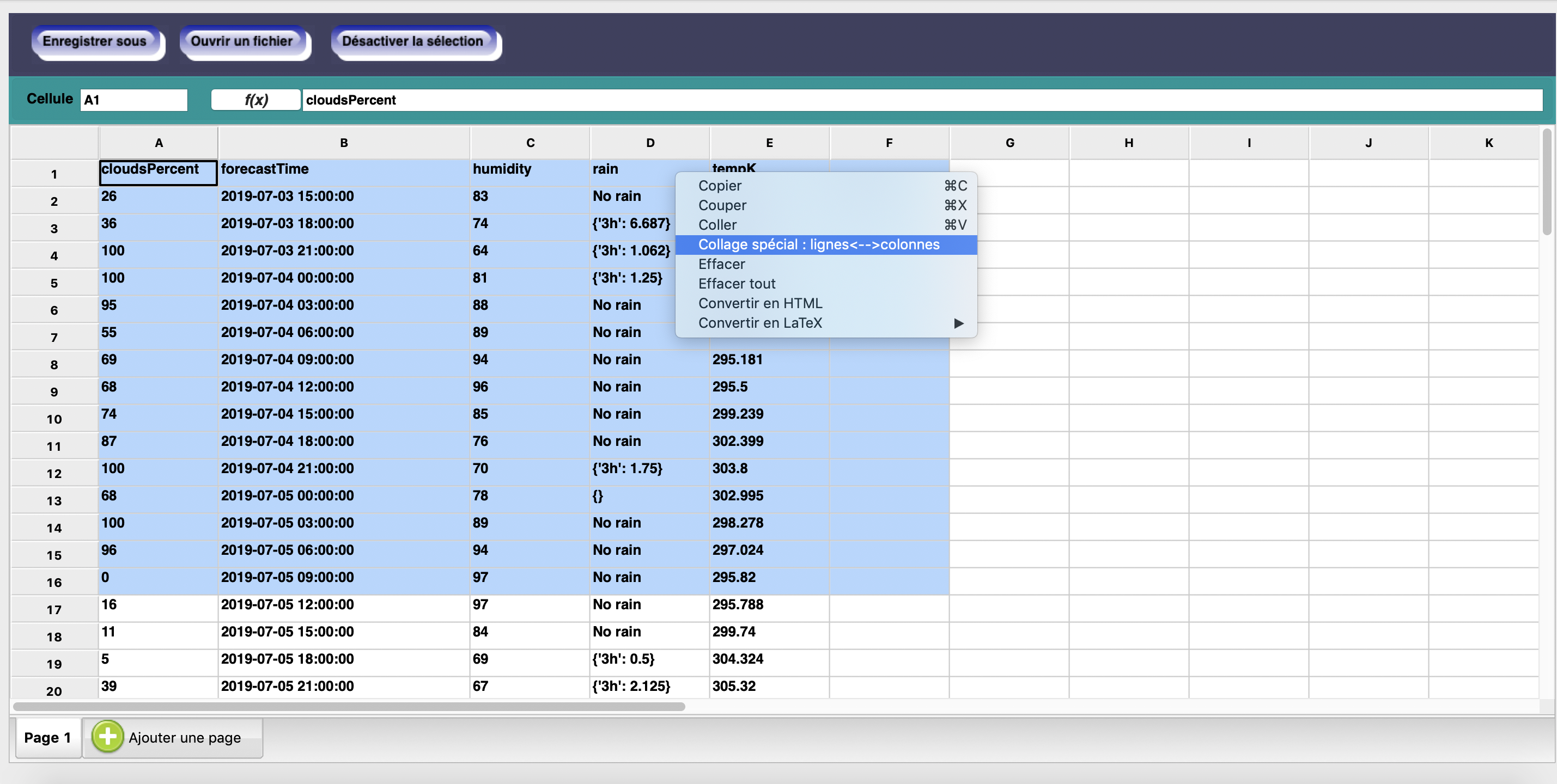Click cell 26 in column A
The height and width of the screenshot is (784, 1557).
[x=159, y=200]
